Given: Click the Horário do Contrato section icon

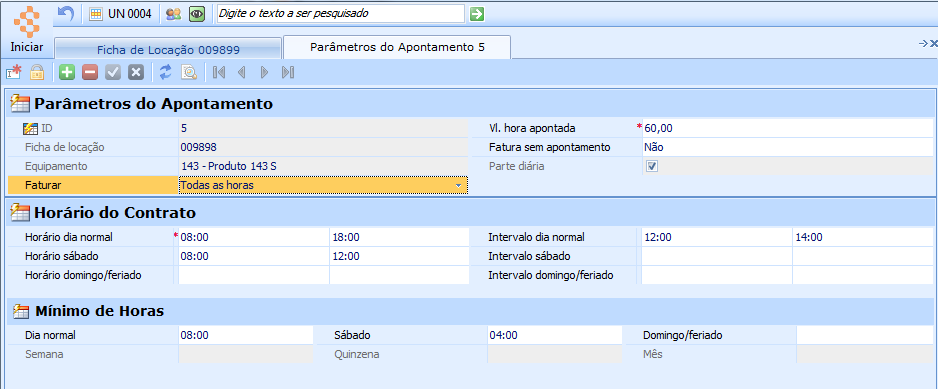Looking at the screenshot, I should coord(20,212).
